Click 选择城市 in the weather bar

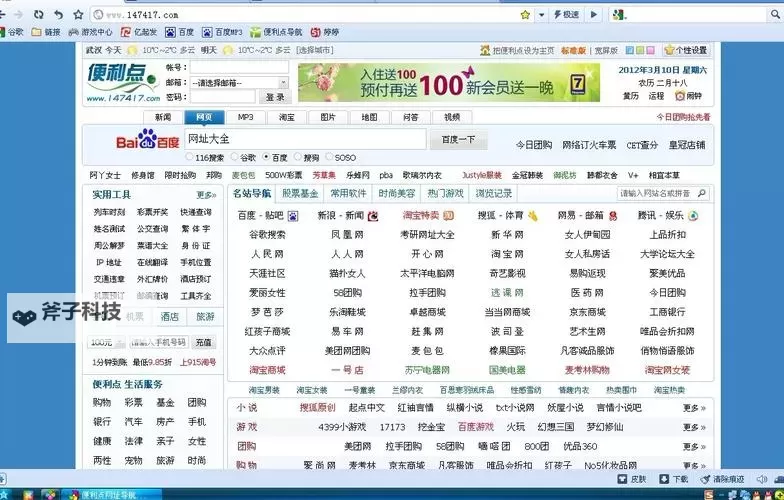click(314, 50)
